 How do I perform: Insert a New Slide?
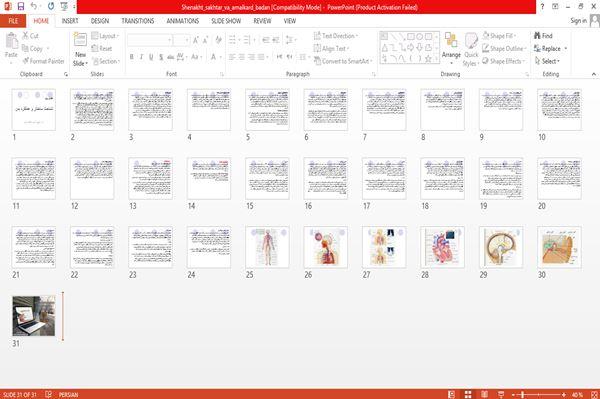pos(80,50)
